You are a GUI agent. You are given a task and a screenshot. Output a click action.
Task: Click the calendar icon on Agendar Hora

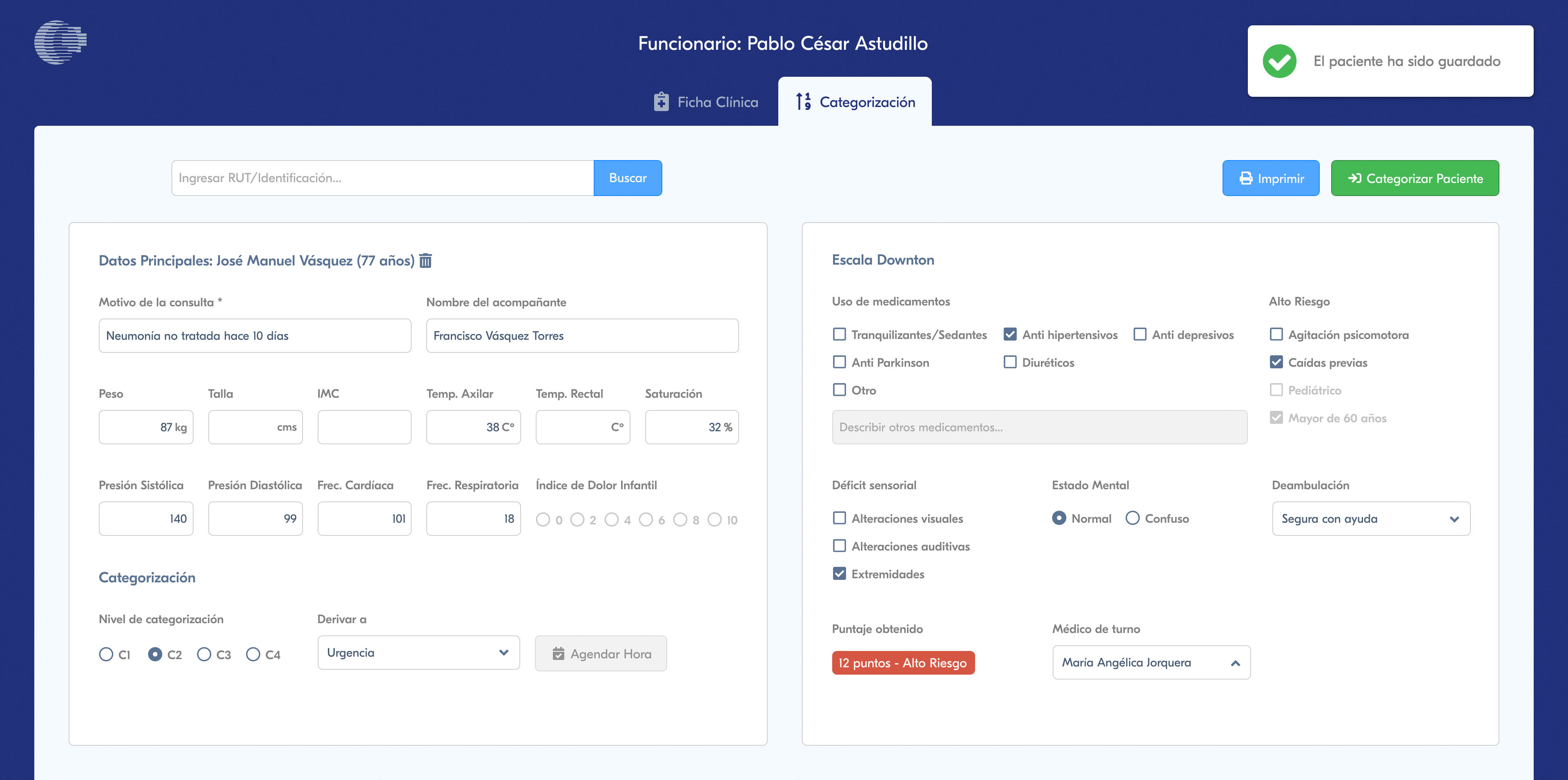click(x=558, y=654)
